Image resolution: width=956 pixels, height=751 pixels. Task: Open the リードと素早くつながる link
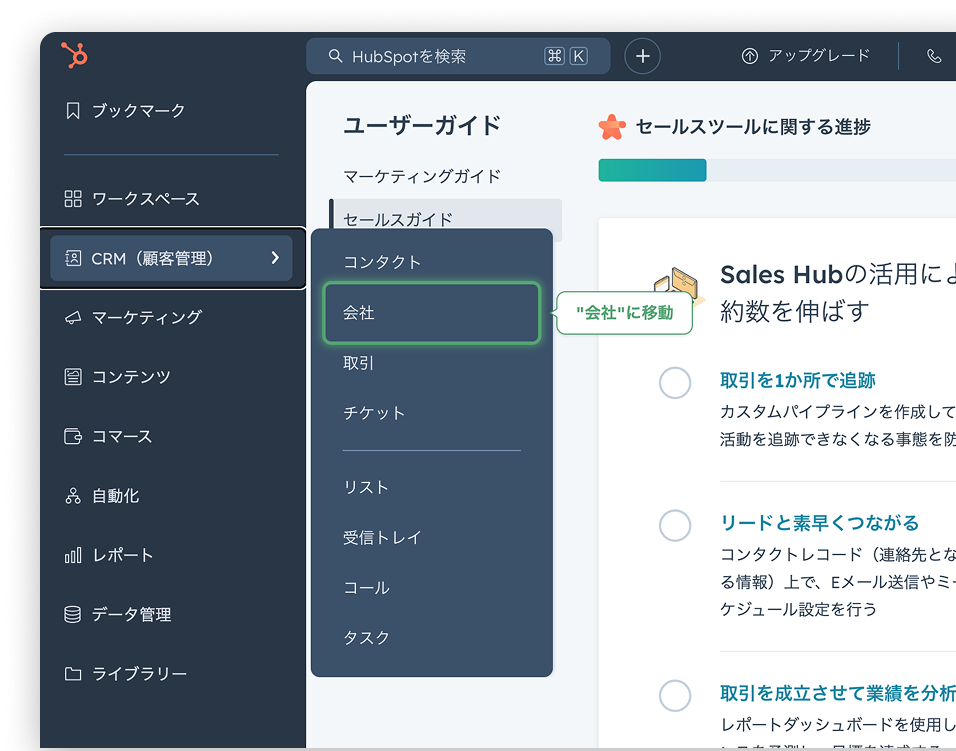coord(819,523)
